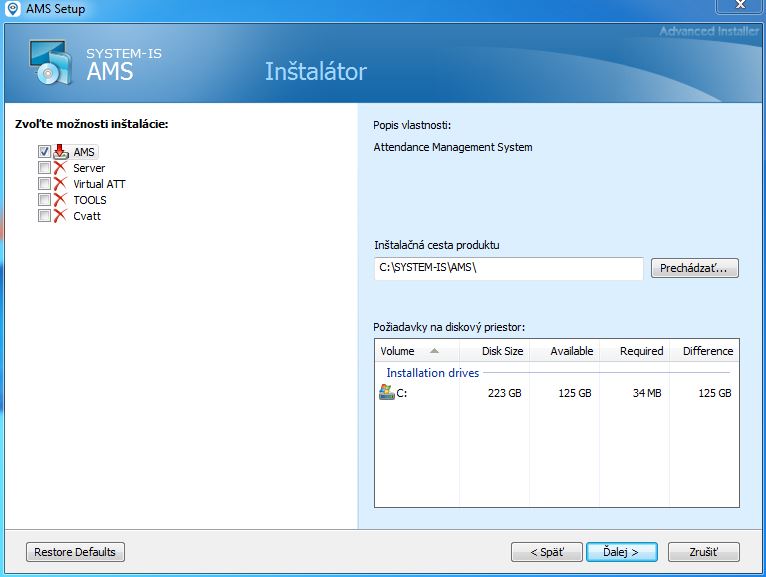766x577 pixels.
Task: Click the installation path input field
Action: point(509,268)
